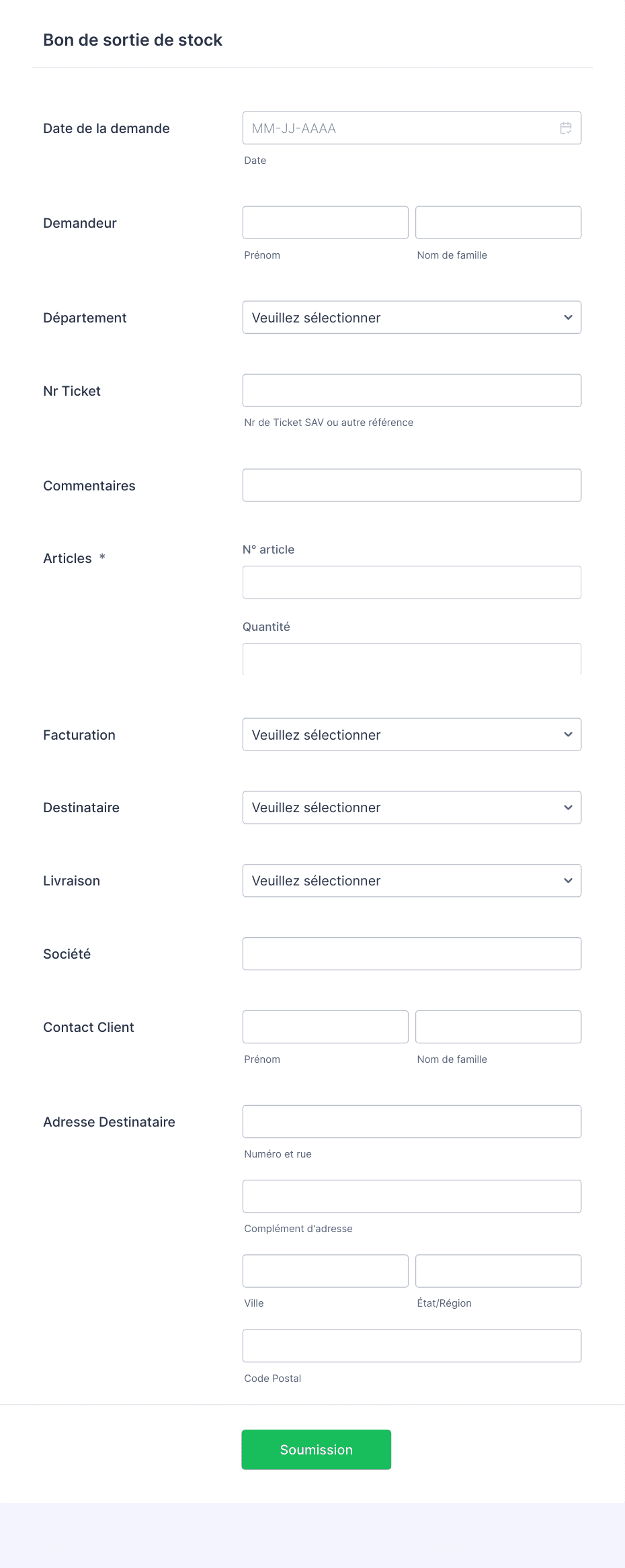The image size is (625, 1568).
Task: Click the Code Postal input field
Action: click(x=411, y=1346)
